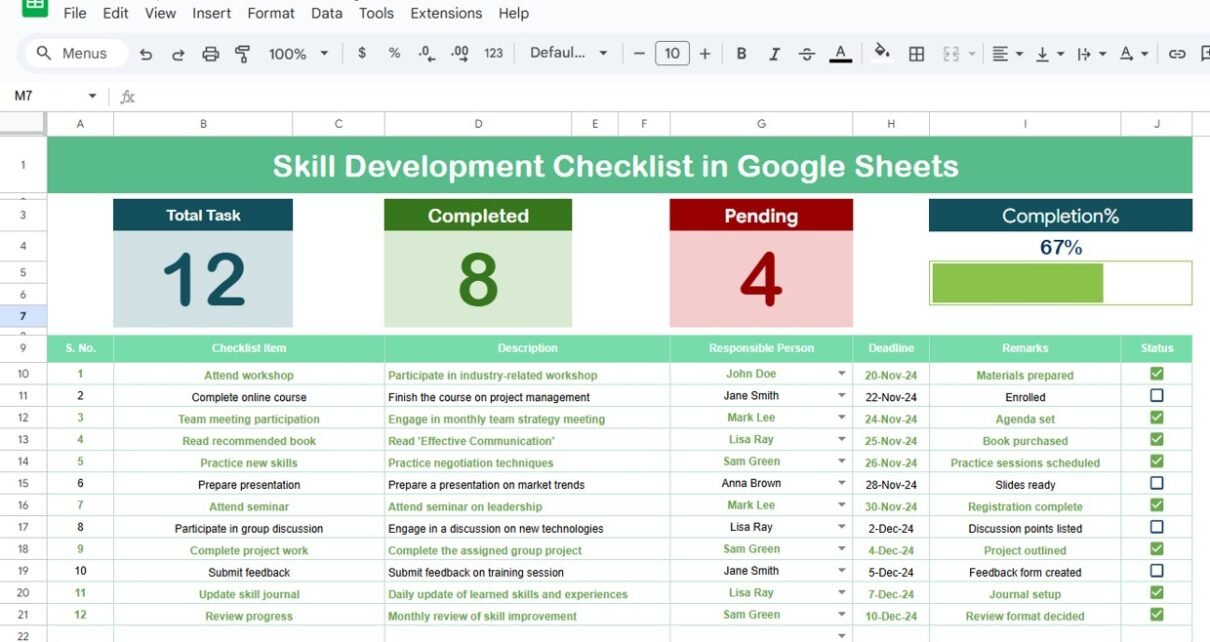Click the View menu
The height and width of the screenshot is (642, 1210).
(x=160, y=13)
